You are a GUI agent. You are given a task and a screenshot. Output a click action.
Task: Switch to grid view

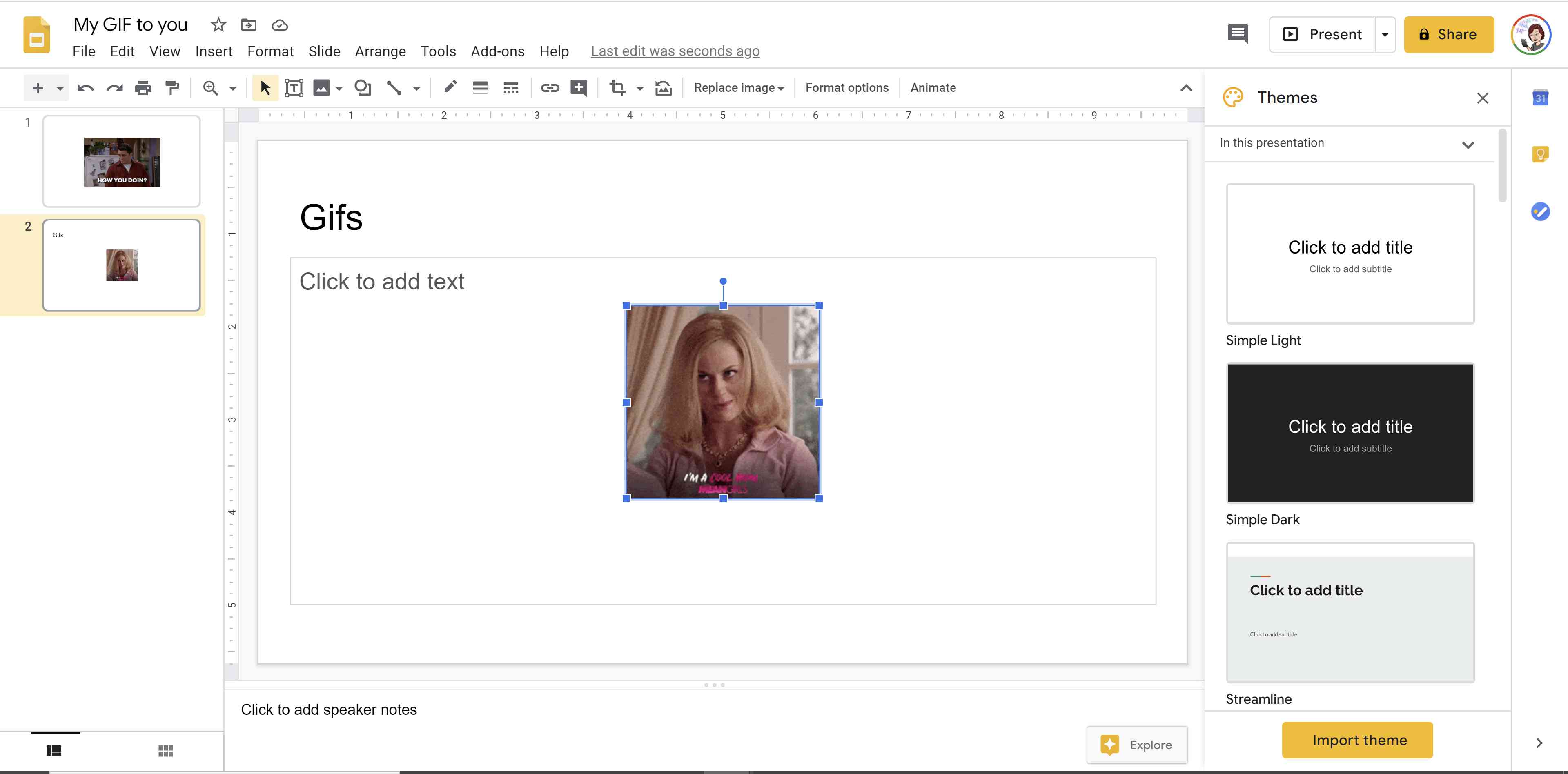(x=165, y=751)
